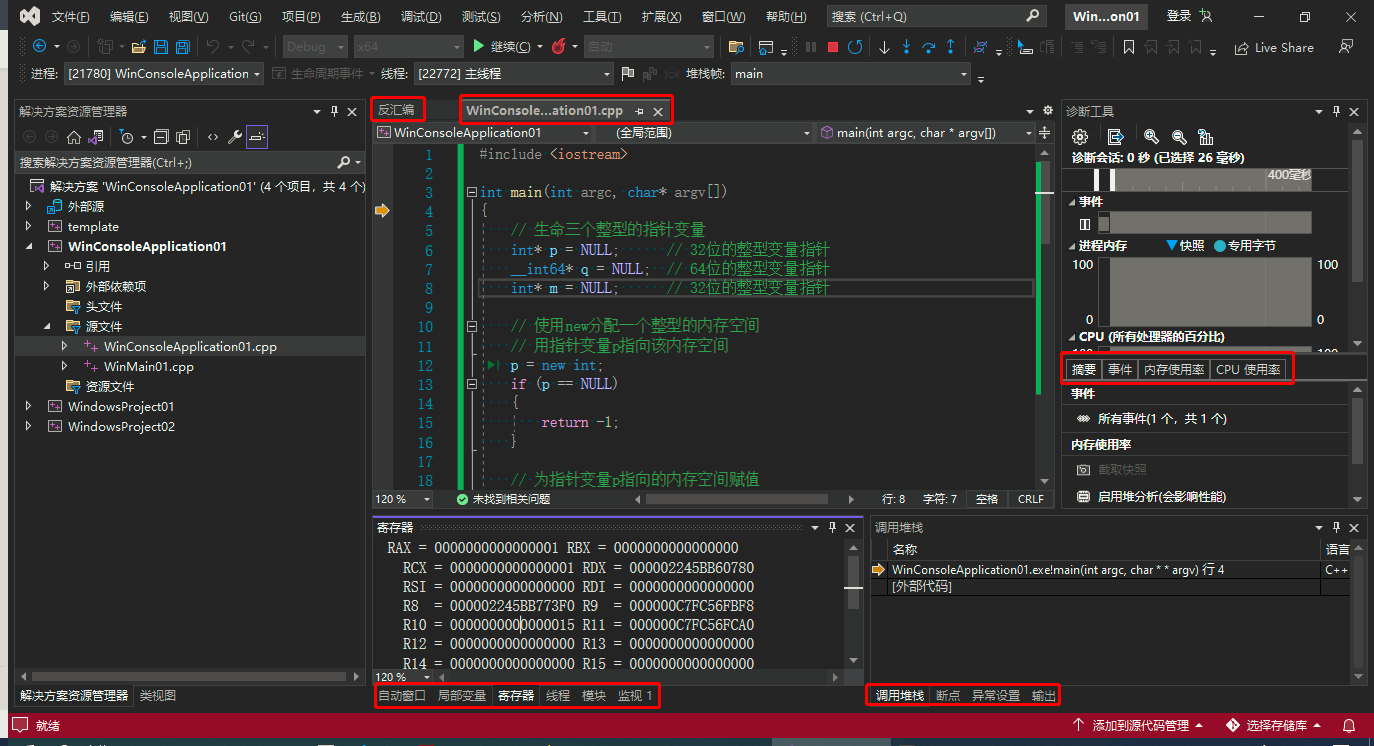The height and width of the screenshot is (746, 1374).
Task: Click the Hot Reload flame icon
Action: pyautogui.click(x=559, y=47)
